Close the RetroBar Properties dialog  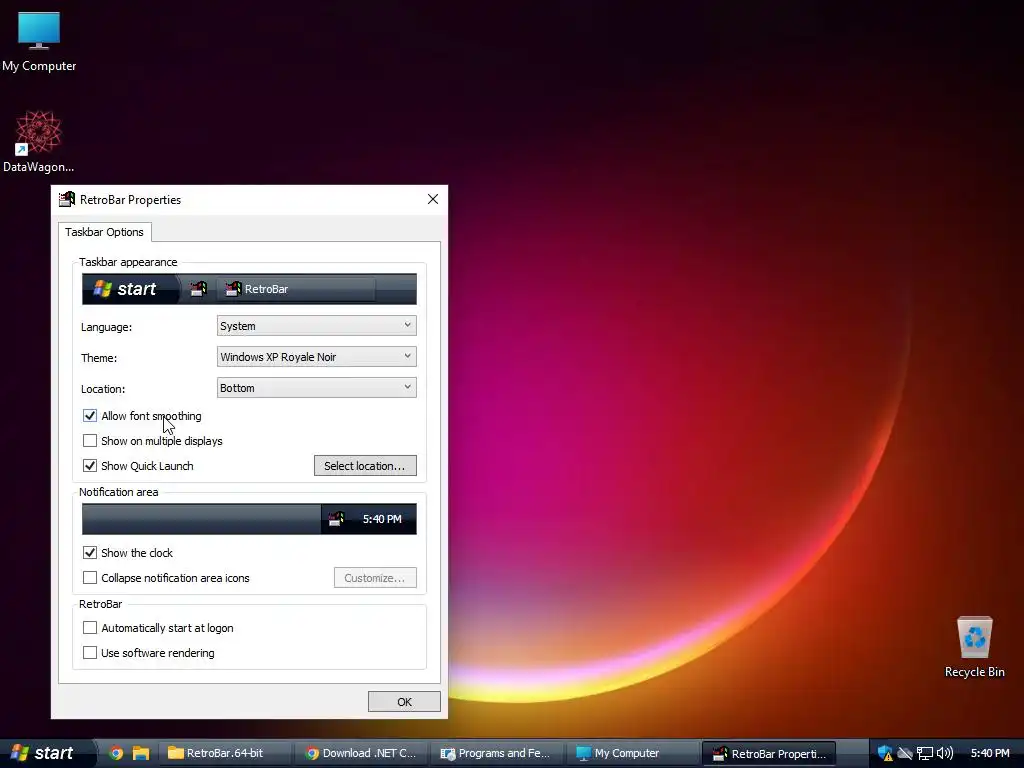coord(433,199)
